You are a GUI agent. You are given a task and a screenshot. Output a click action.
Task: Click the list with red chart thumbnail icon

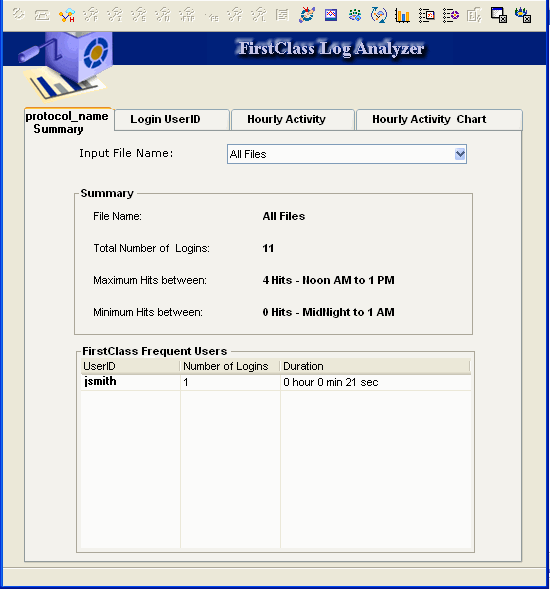(426, 15)
